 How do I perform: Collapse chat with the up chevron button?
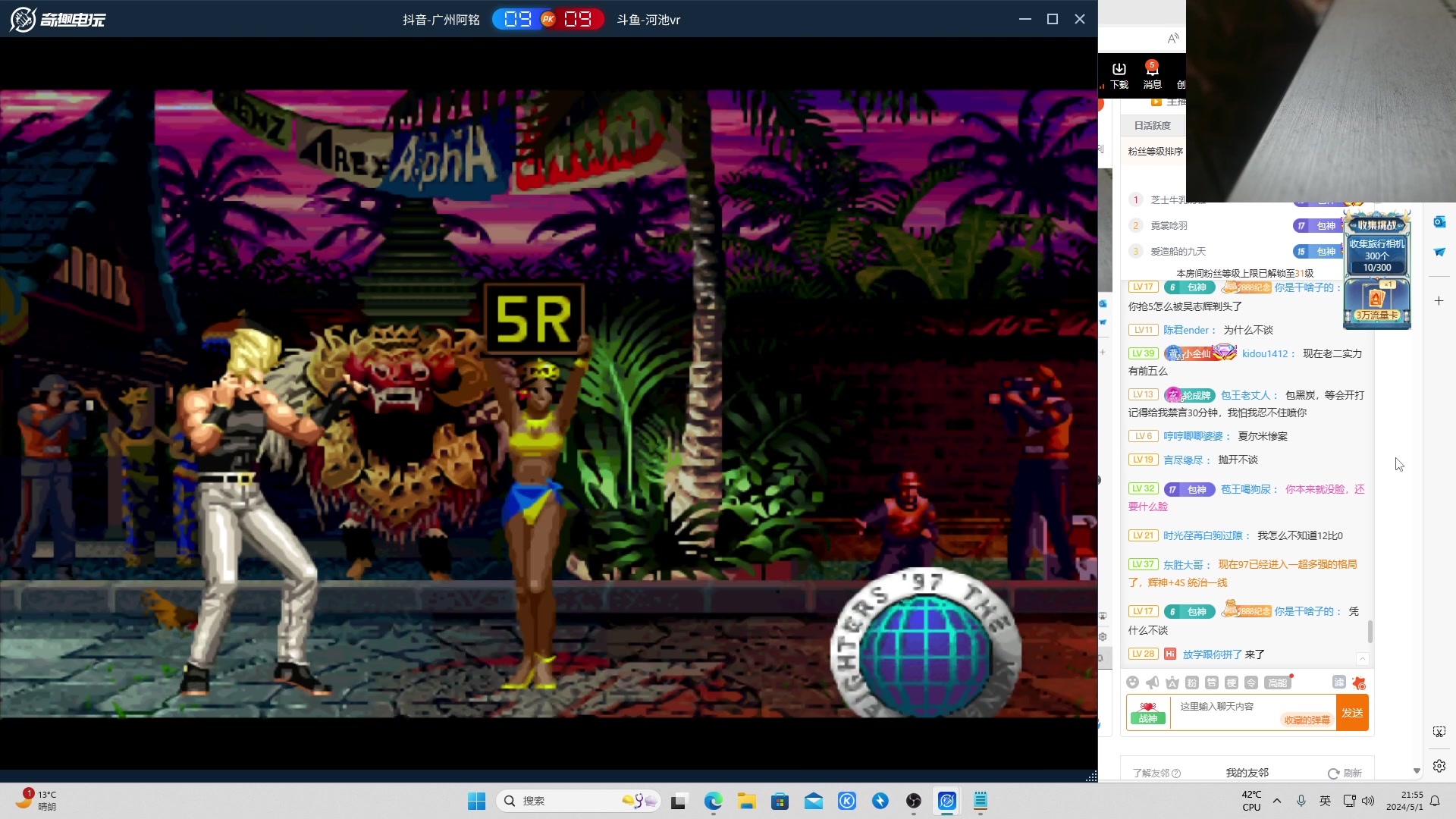[x=1363, y=658]
